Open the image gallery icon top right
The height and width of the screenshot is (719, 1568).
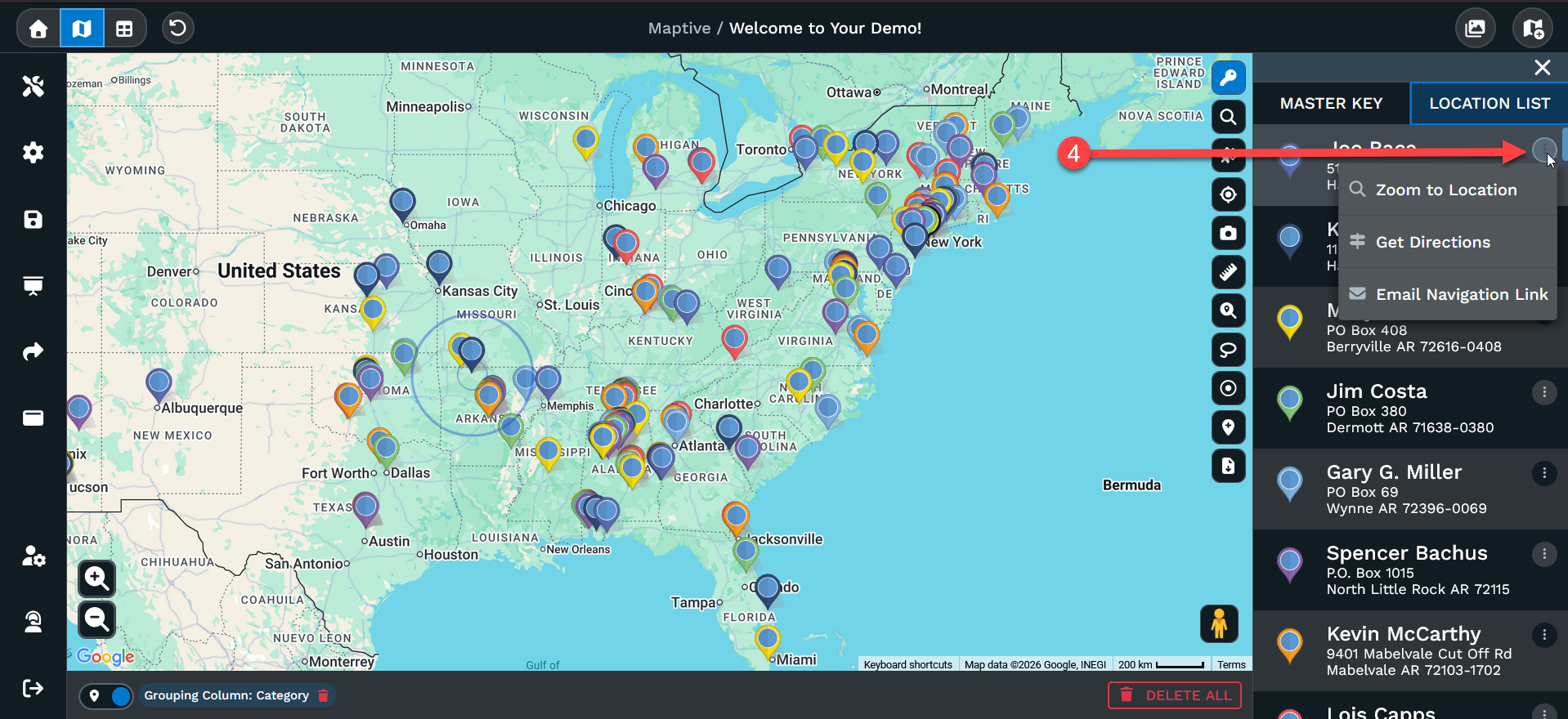coord(1476,29)
